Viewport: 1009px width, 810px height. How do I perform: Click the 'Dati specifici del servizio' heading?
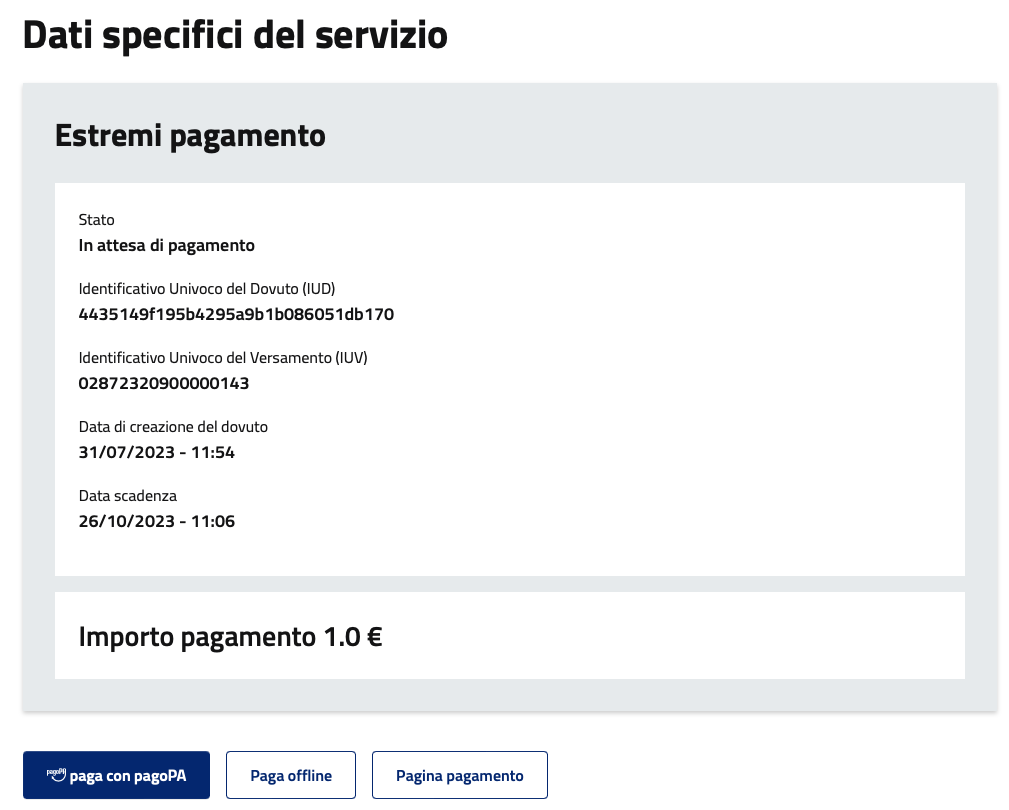pyautogui.click(x=235, y=35)
